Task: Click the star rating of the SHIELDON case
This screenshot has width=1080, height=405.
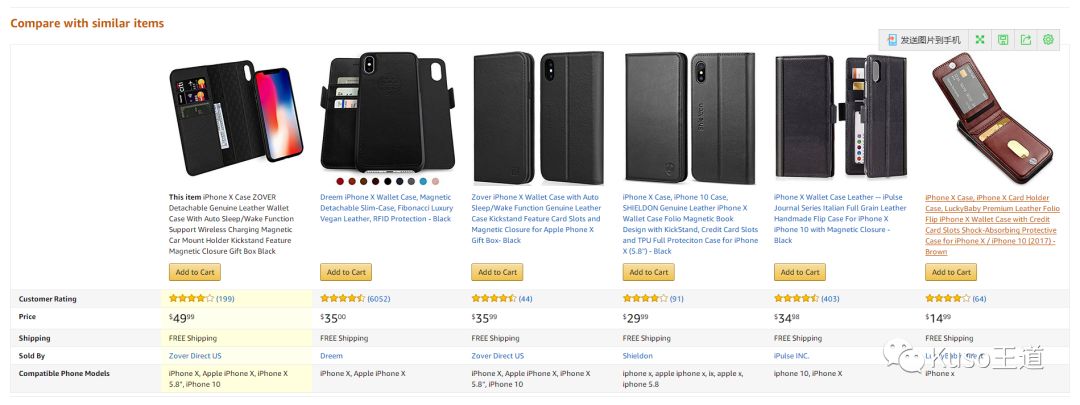Action: tap(645, 299)
